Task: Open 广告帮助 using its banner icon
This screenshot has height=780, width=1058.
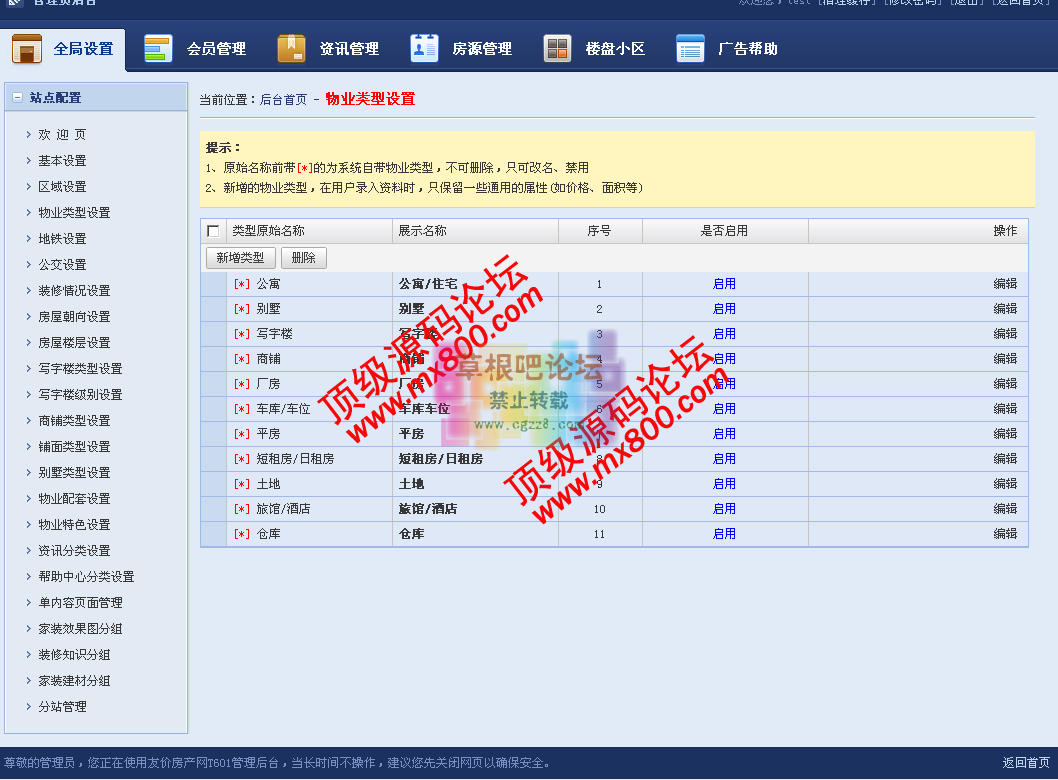Action: coord(690,47)
